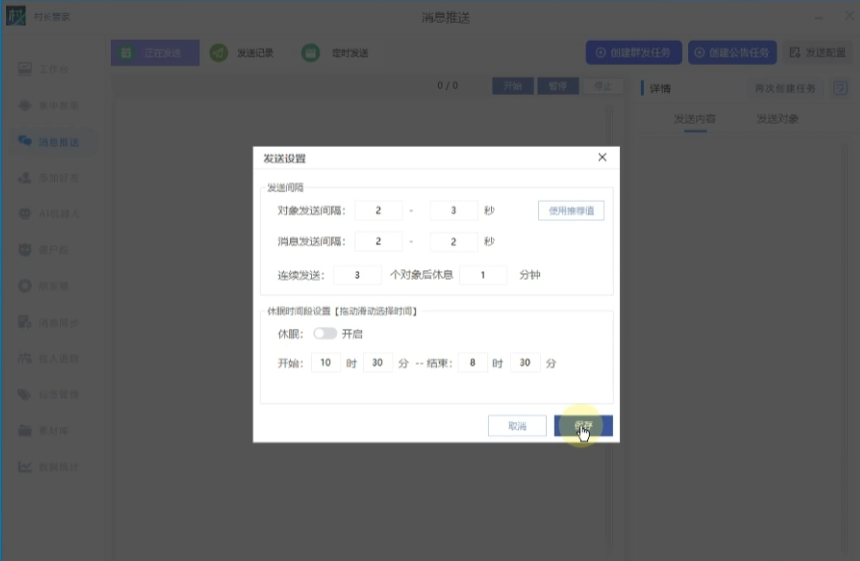Screen dimensions: 860x561
Task: Edit 对象发送间隔 minimum field showing 2
Action: click(378, 211)
